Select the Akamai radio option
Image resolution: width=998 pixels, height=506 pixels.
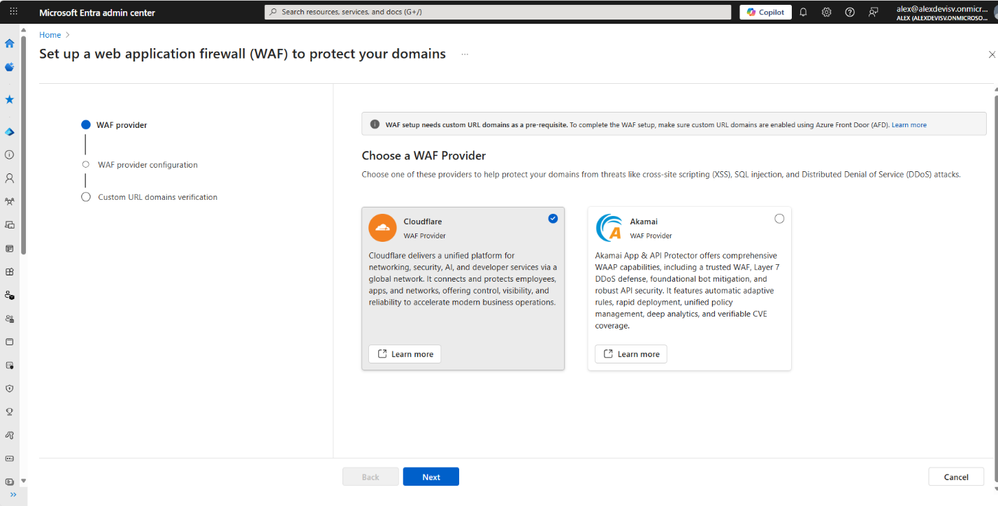(779, 218)
